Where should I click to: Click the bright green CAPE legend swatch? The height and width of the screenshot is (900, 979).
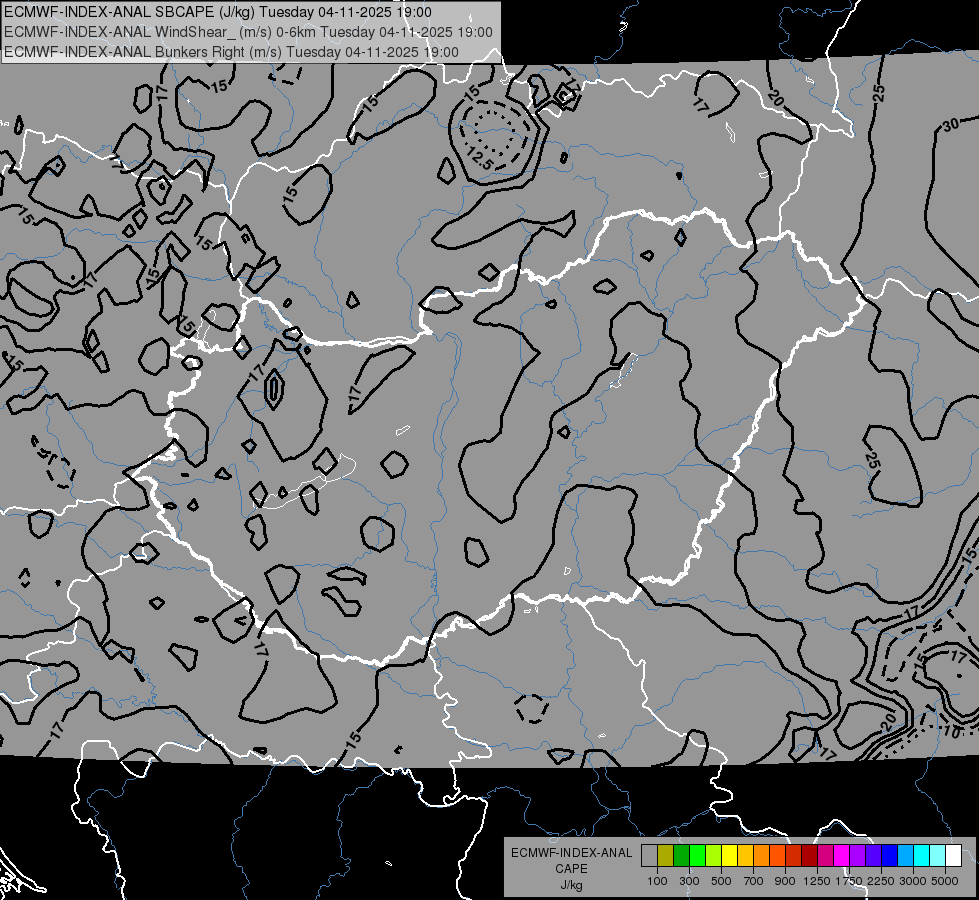[x=697, y=856]
